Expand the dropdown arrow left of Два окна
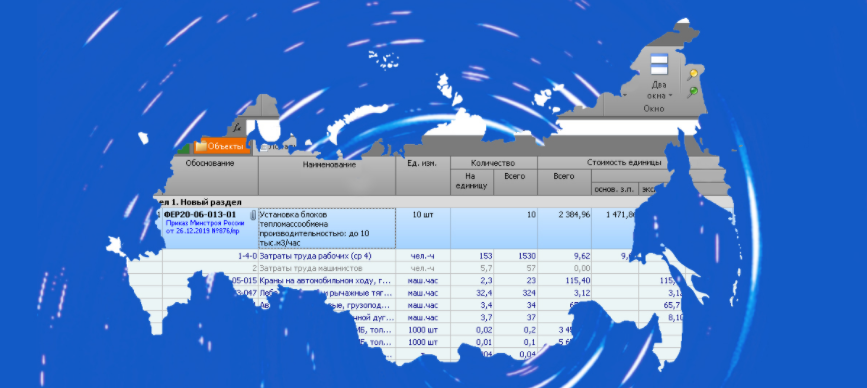This screenshot has width=867, height=388. 625,95
